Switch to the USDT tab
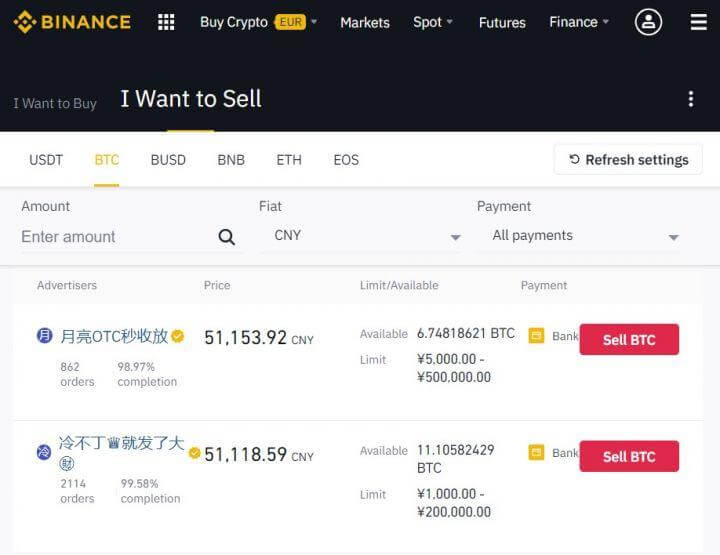The image size is (720, 555). (x=46, y=160)
